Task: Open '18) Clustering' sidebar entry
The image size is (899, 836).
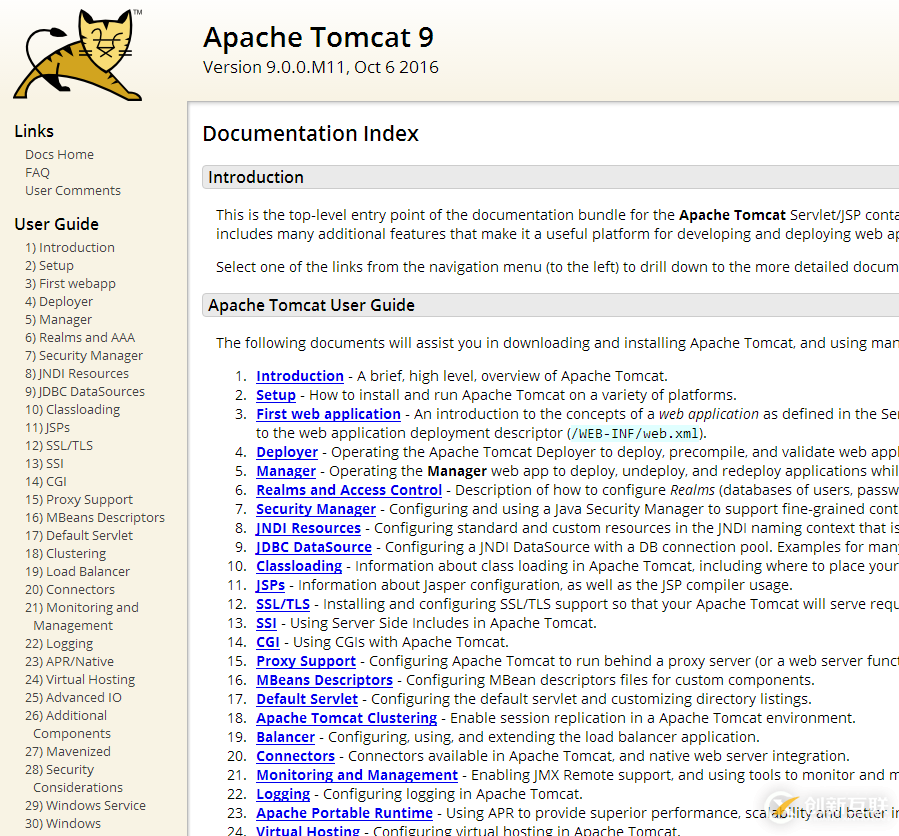Action: 65,553
